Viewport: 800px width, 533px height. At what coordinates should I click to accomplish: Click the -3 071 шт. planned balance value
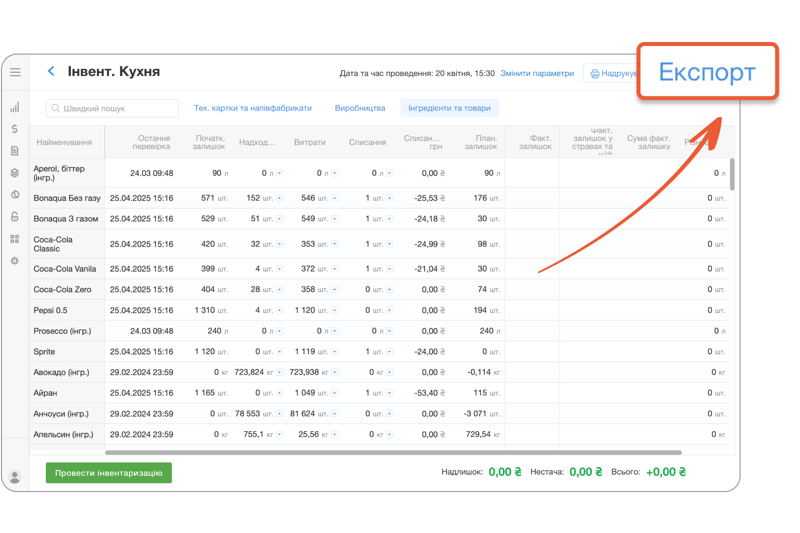tap(482, 414)
